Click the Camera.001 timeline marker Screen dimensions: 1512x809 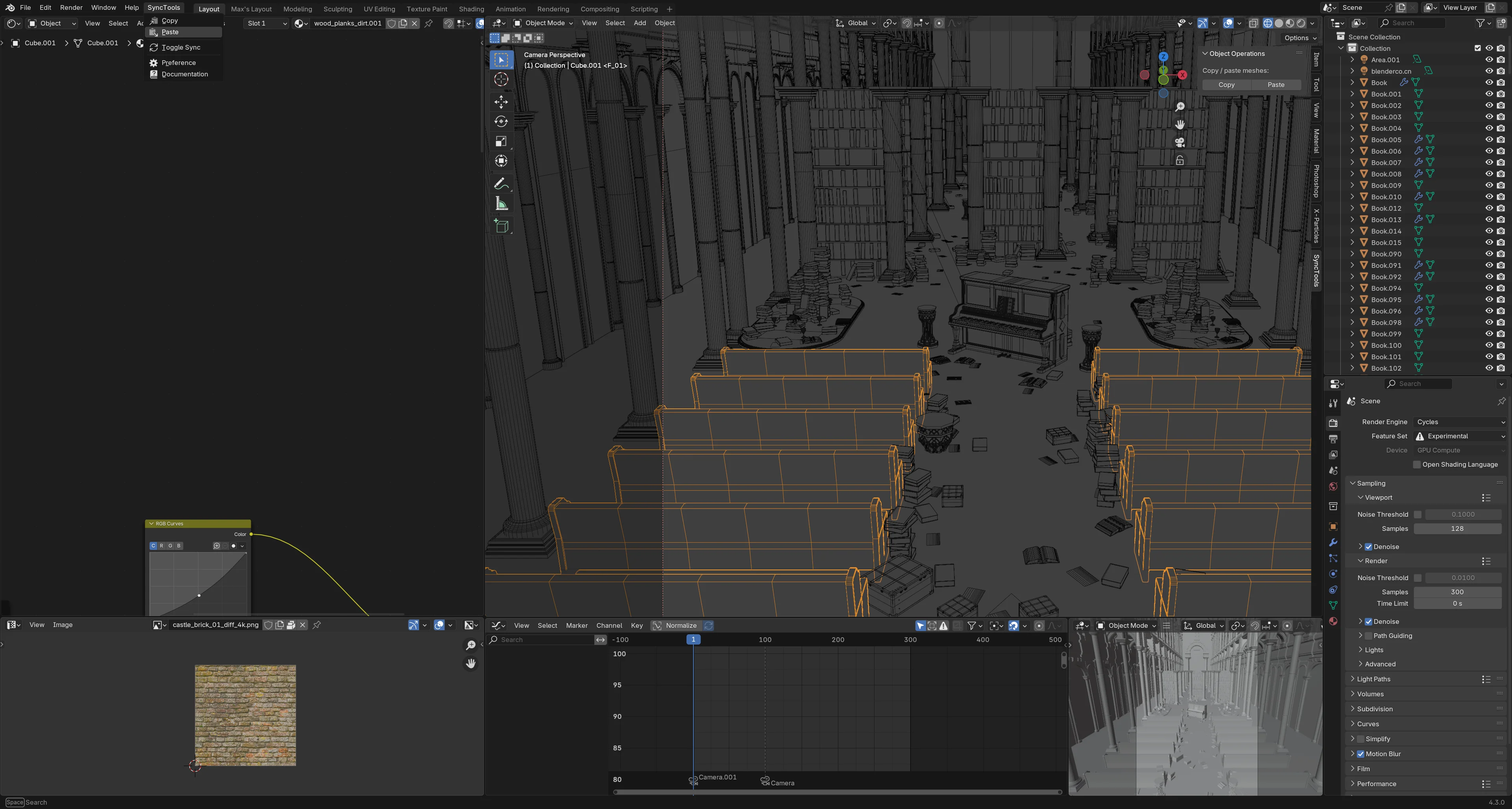point(693,781)
